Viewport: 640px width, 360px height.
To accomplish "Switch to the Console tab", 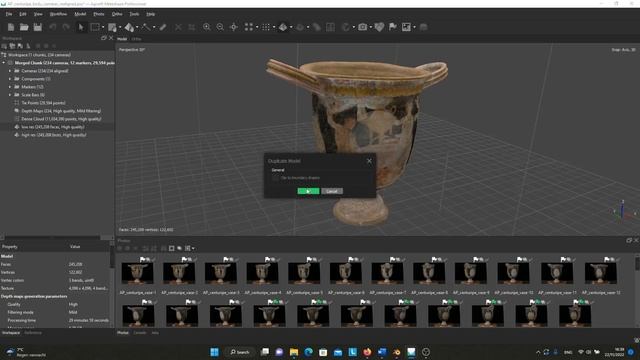I will point(140,333).
